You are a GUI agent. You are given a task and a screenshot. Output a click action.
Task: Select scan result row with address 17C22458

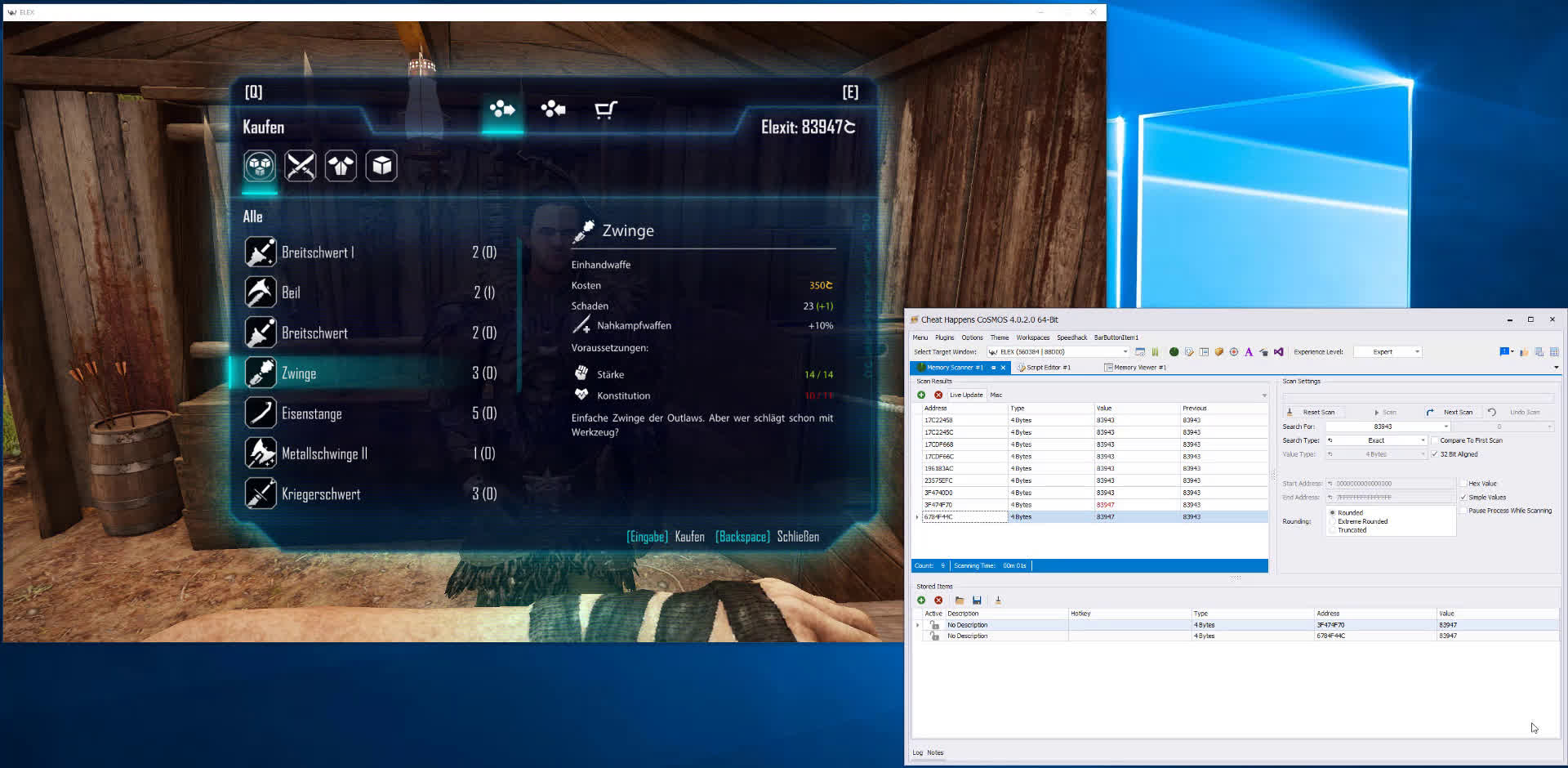click(1094, 420)
